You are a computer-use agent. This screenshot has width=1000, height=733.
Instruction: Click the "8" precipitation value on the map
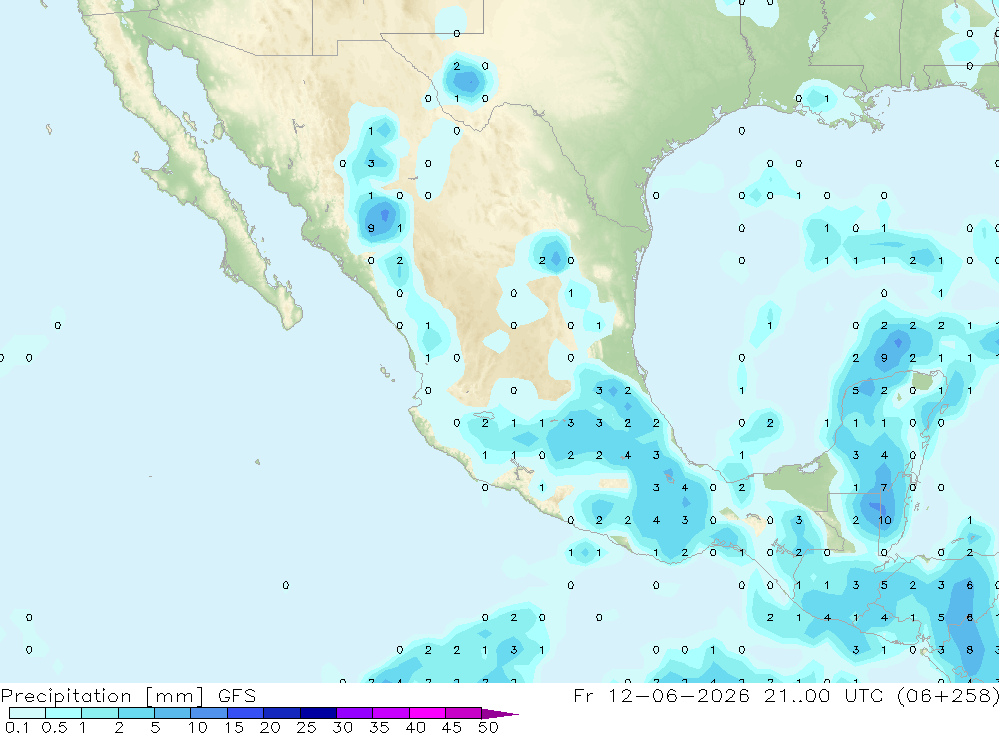[969, 650]
